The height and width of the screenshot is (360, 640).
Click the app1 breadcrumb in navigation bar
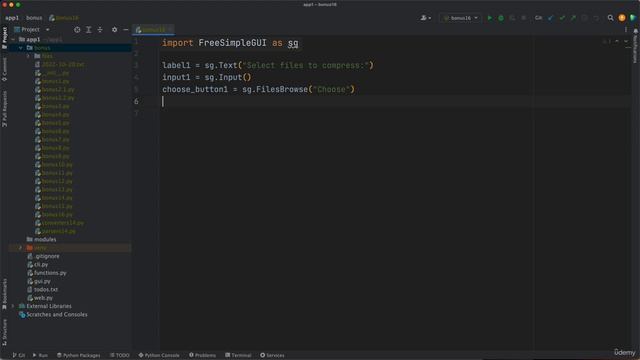12,18
